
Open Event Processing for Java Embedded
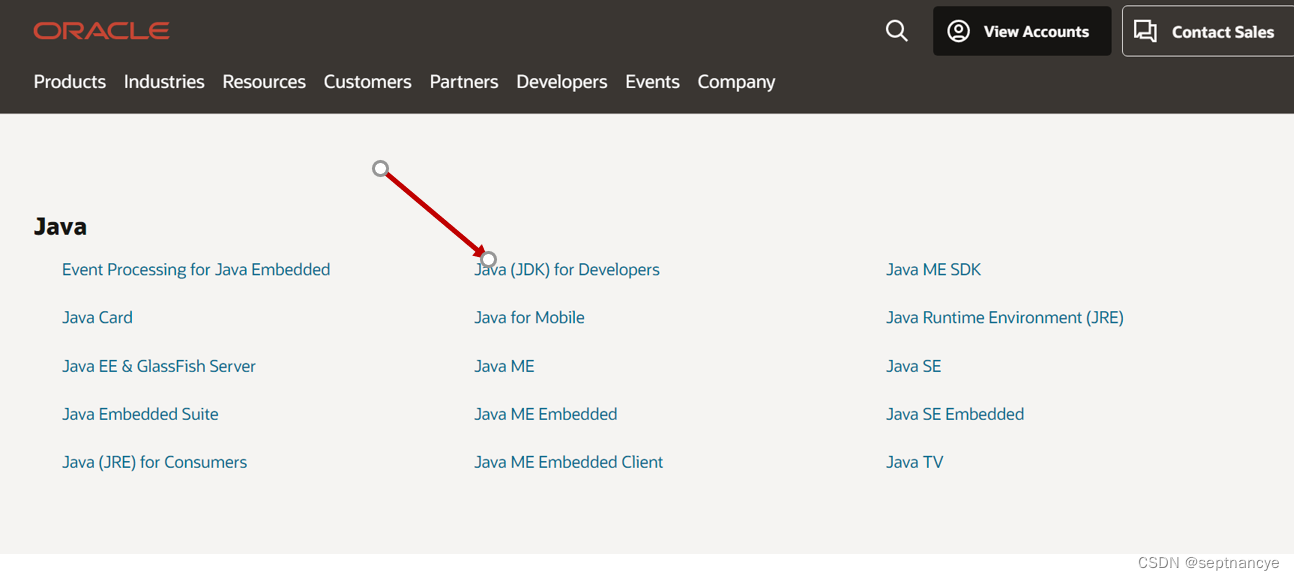(196, 269)
